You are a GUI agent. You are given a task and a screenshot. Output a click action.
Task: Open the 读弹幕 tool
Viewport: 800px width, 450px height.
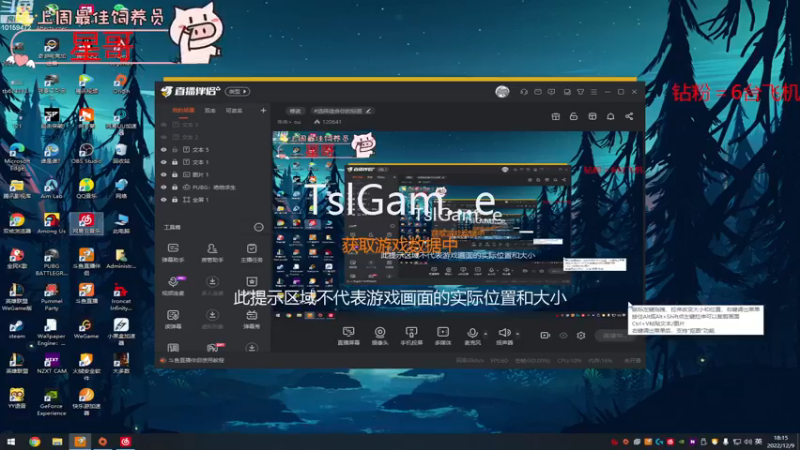tap(173, 319)
